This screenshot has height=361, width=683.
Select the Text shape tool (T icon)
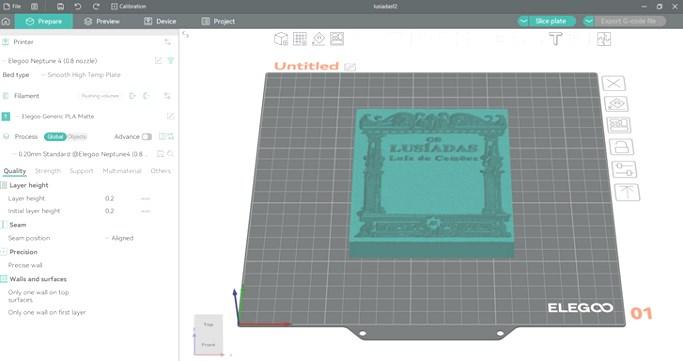tap(555, 39)
